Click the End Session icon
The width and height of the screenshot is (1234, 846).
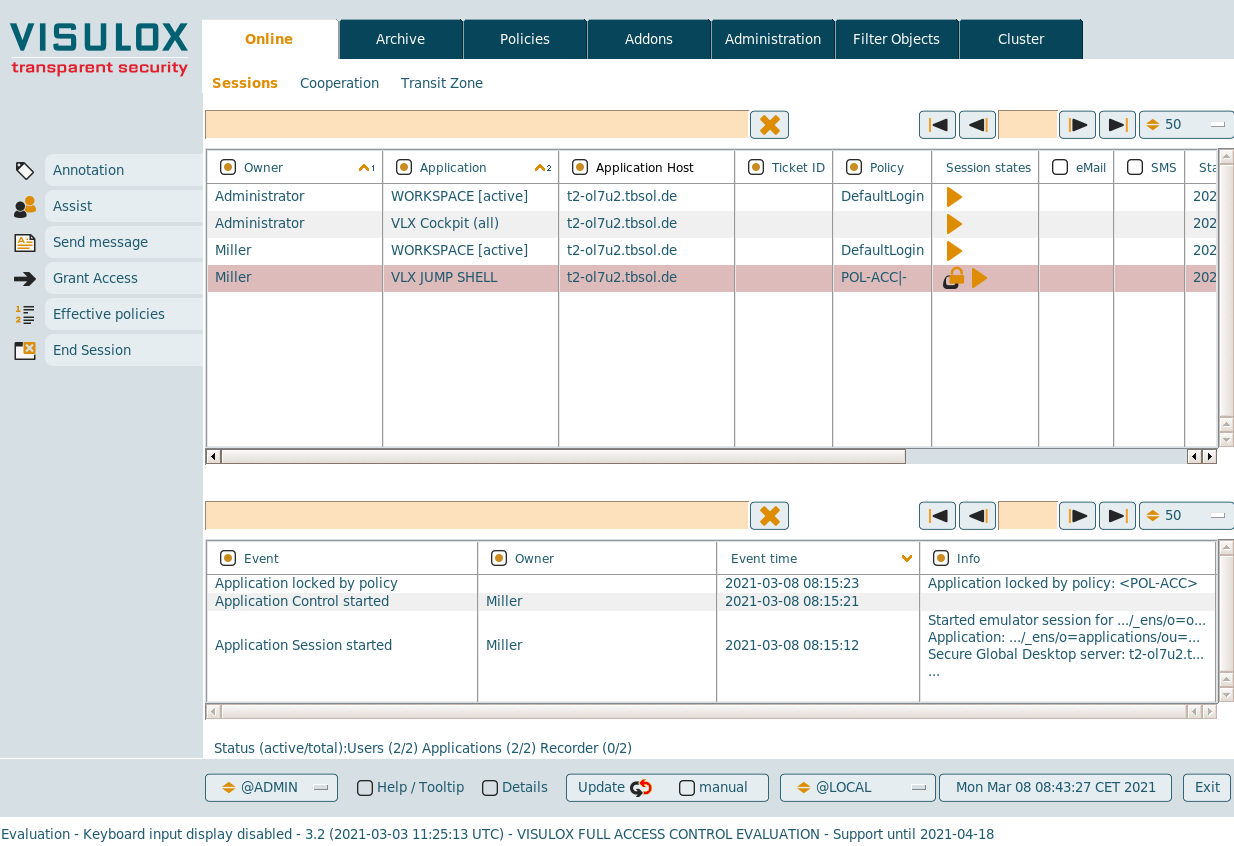tap(25, 350)
